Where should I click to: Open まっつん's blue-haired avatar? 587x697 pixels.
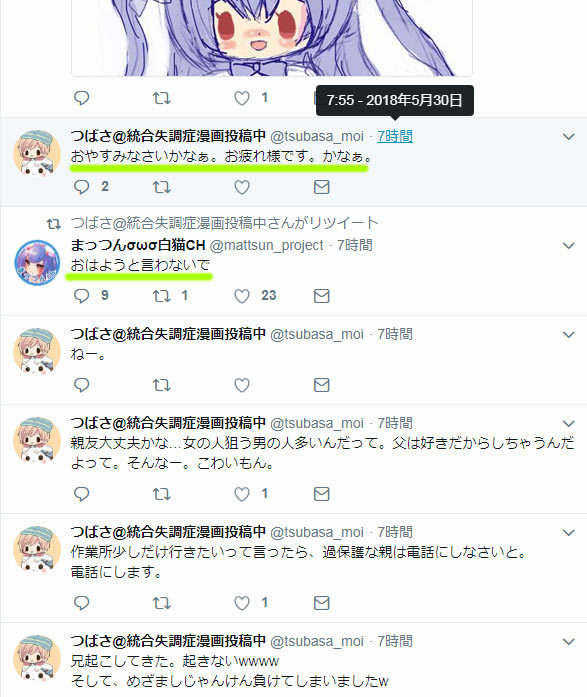pyautogui.click(x=37, y=262)
